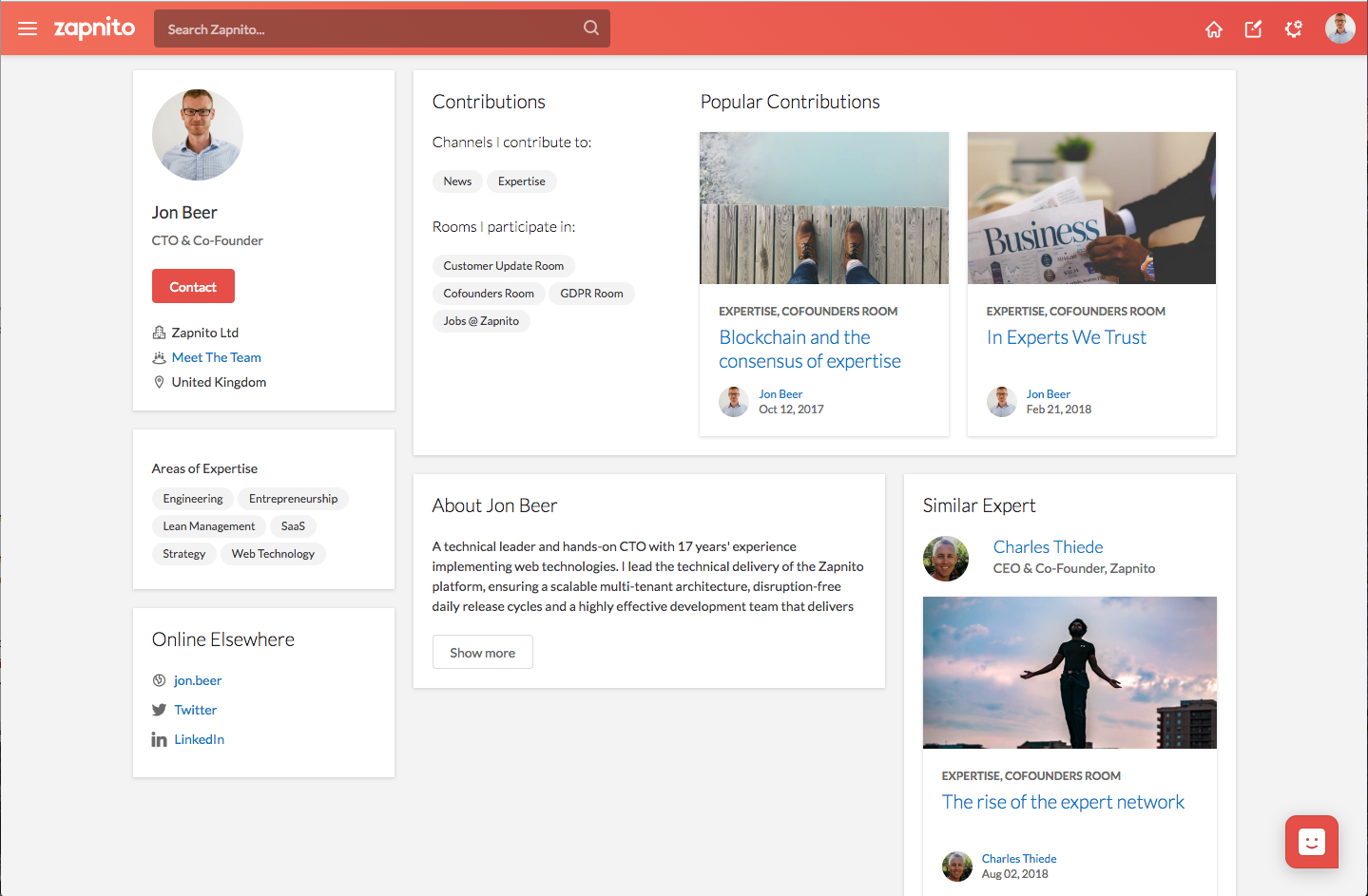Click the location pin icon near United Kingdom
The height and width of the screenshot is (896, 1368).
(x=159, y=382)
